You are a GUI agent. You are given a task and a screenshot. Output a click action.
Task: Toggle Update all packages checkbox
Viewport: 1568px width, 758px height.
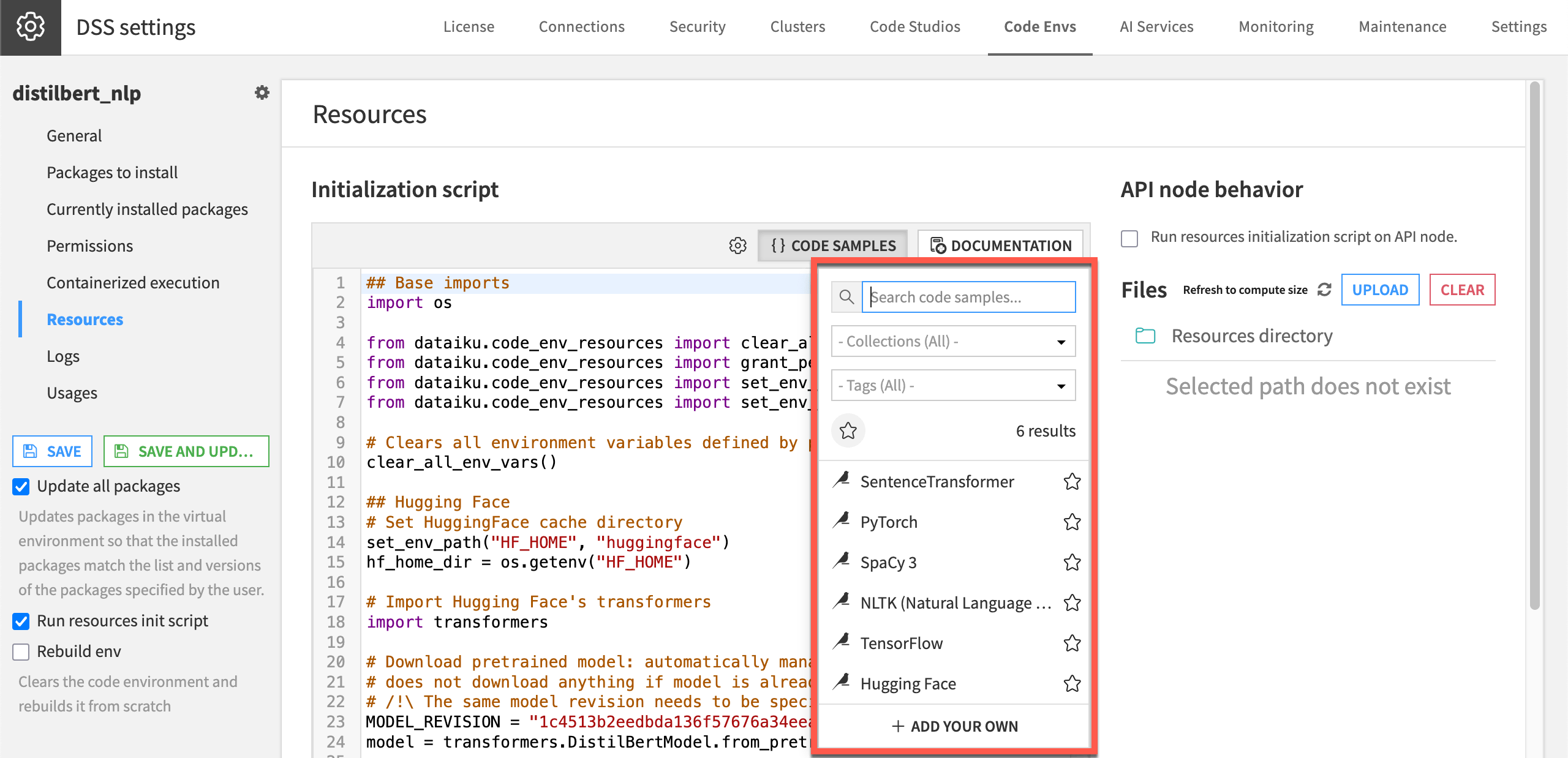(21, 487)
